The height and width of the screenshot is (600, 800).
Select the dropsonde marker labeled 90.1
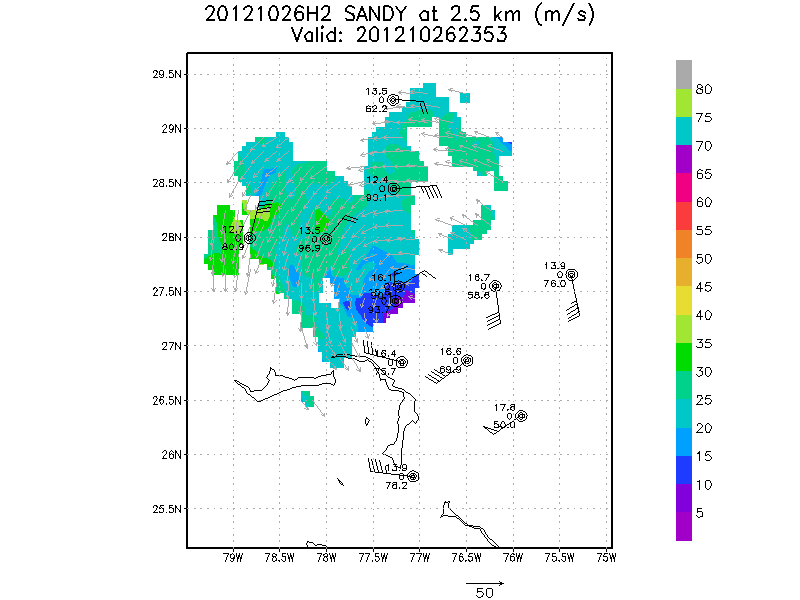(393, 189)
